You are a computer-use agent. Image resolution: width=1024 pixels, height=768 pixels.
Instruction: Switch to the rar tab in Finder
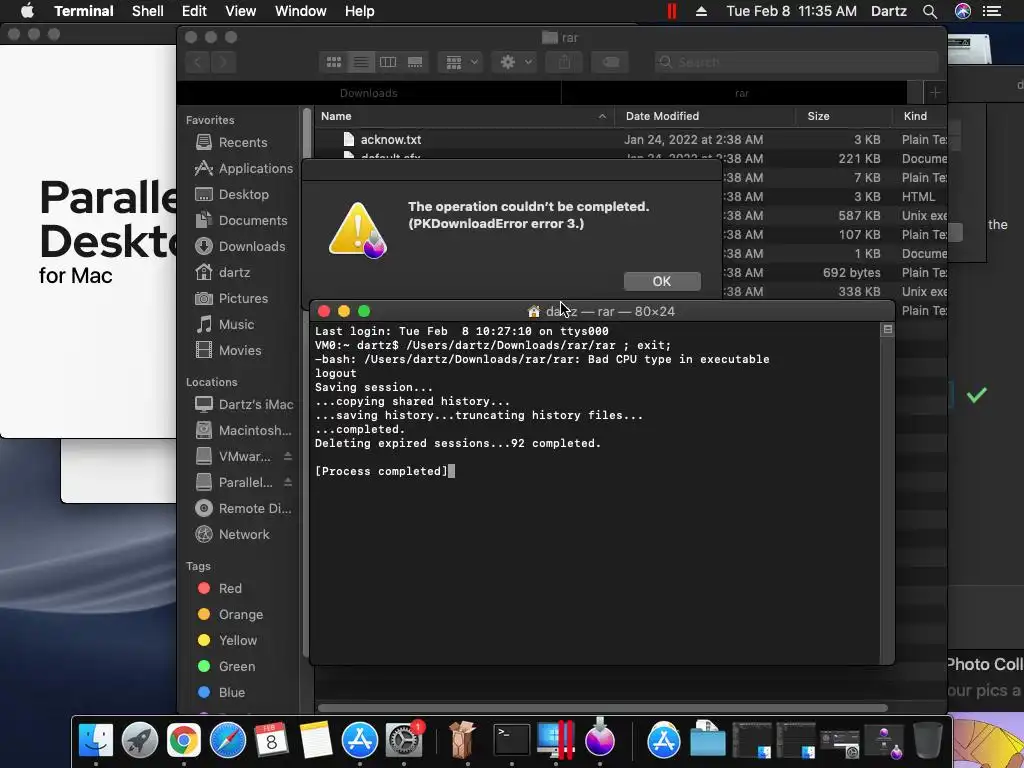[742, 93]
